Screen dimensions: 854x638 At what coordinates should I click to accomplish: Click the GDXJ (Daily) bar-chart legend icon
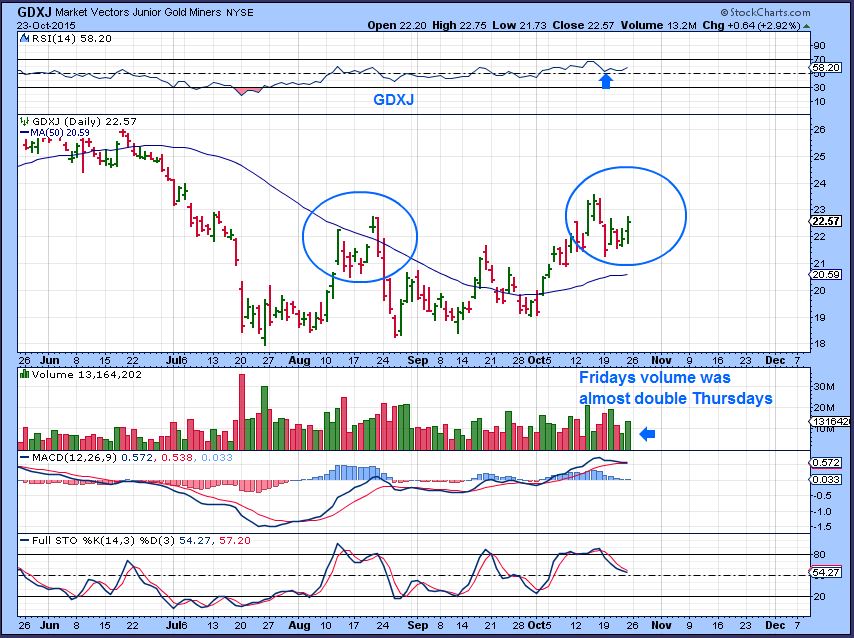click(25, 121)
